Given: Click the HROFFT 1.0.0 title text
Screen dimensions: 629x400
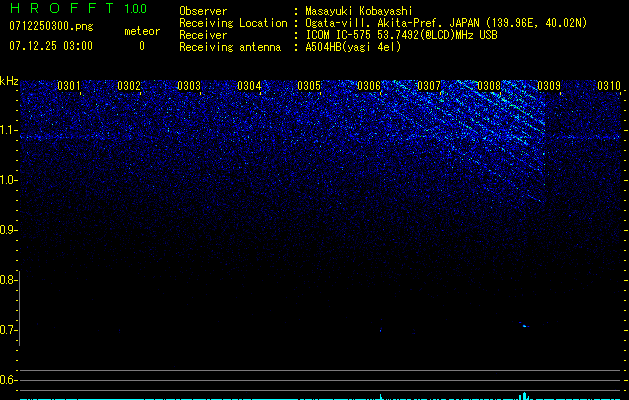Looking at the screenshot, I should click(78, 8).
